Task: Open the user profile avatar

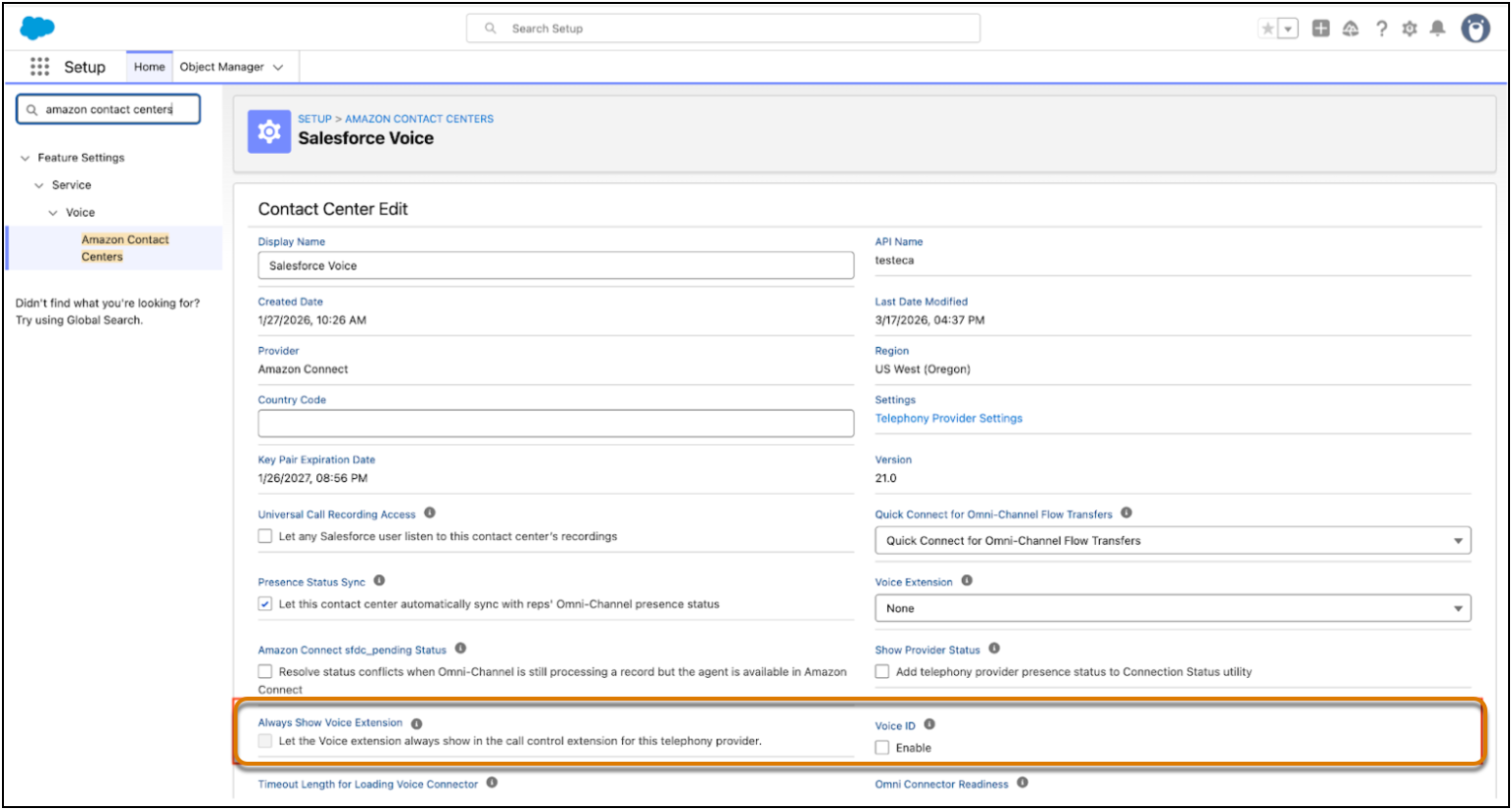Action: pos(1476,29)
